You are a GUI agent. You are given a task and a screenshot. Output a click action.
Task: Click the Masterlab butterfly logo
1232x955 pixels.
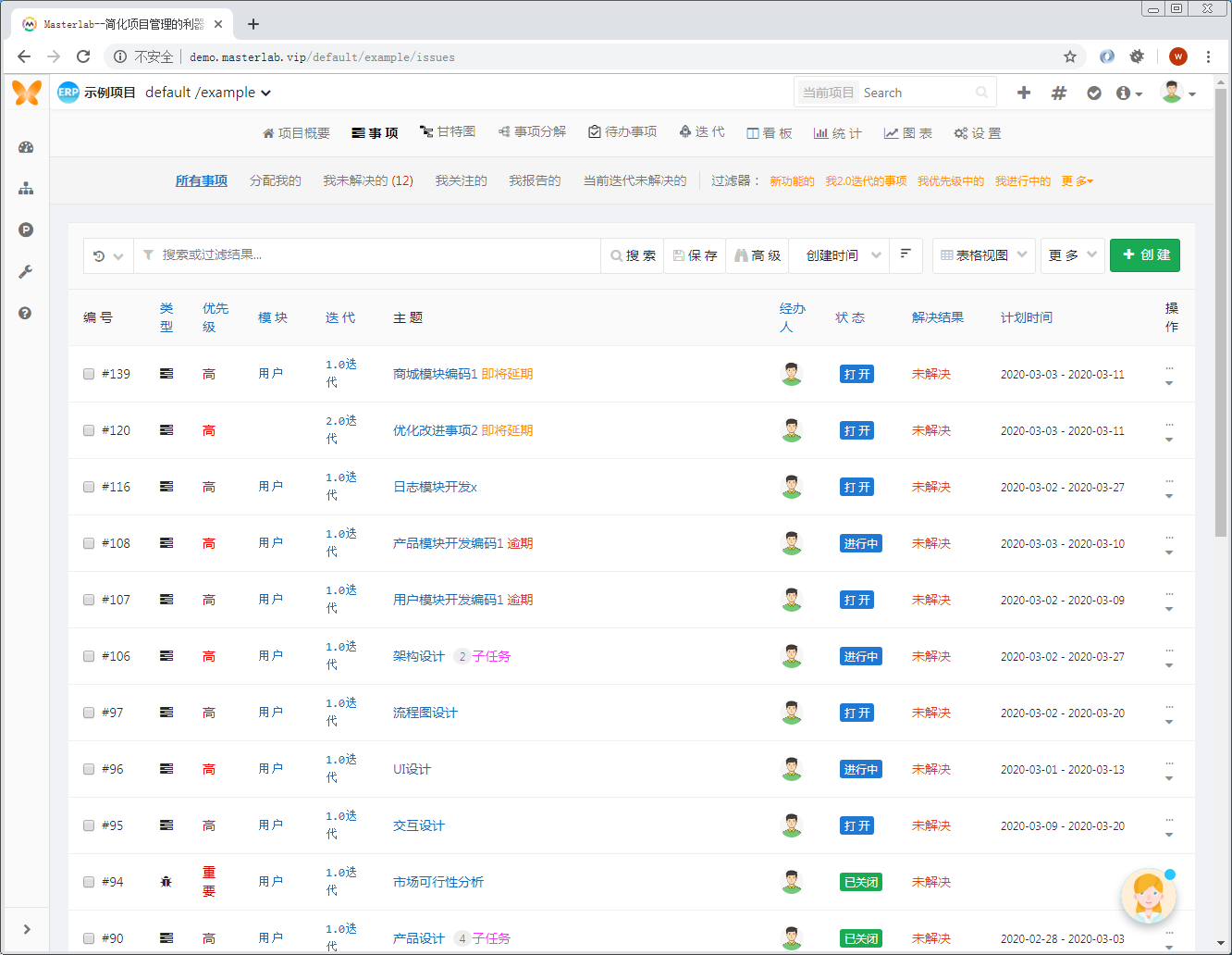(x=27, y=93)
